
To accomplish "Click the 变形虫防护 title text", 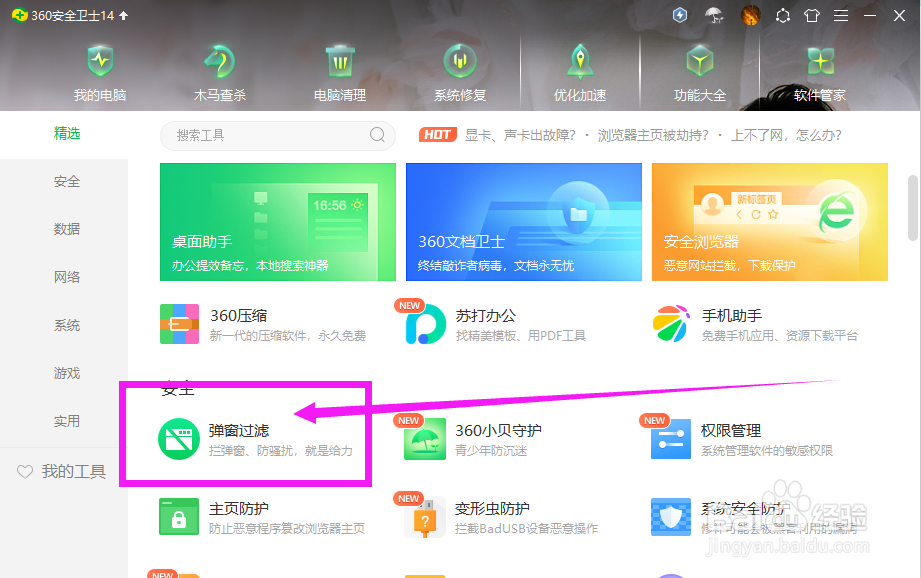I will (492, 509).
